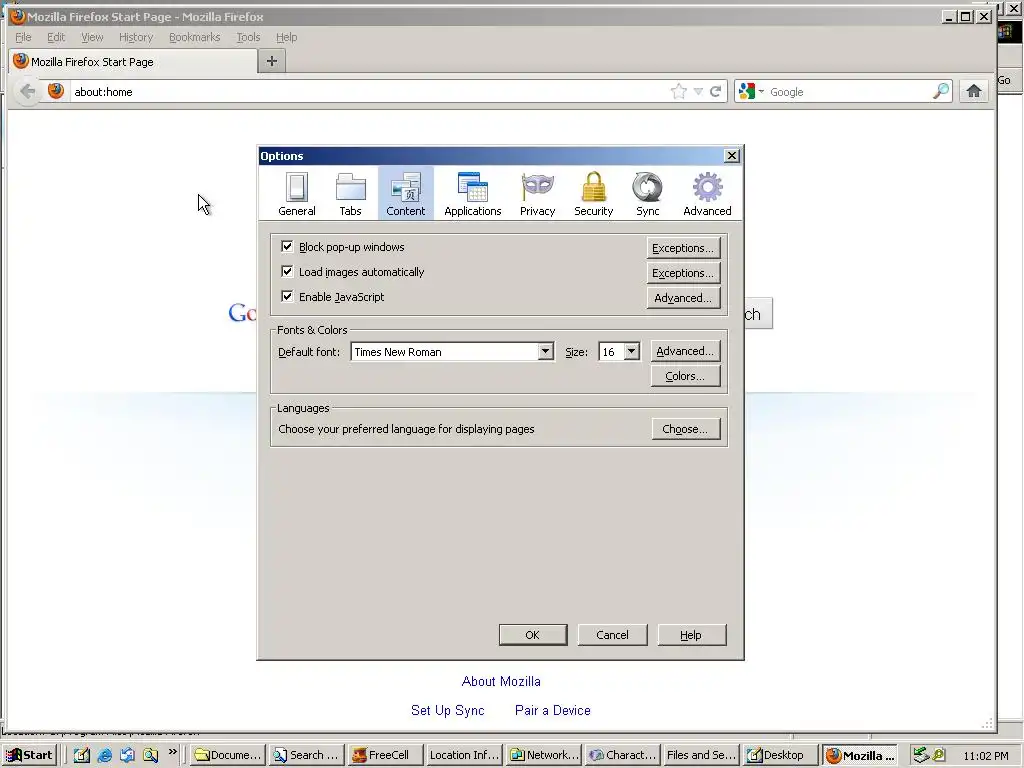This screenshot has width=1024, height=768.
Task: Click the Cancel button
Action: pos(613,635)
